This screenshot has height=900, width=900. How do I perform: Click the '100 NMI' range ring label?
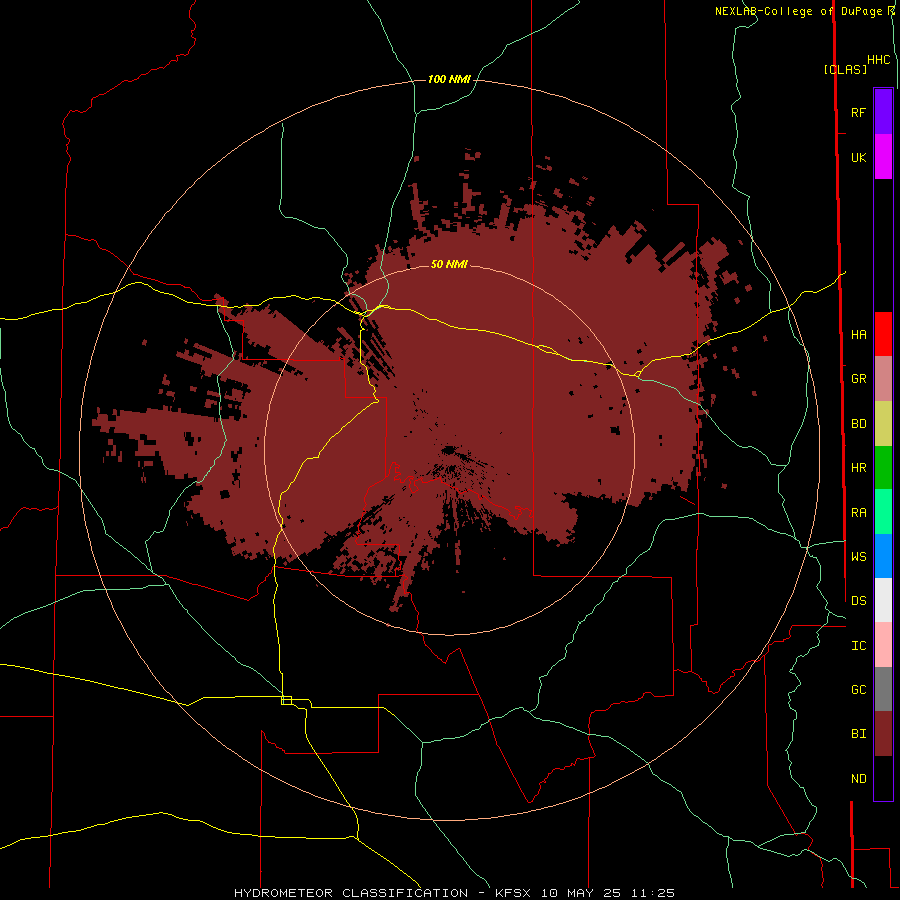(449, 79)
